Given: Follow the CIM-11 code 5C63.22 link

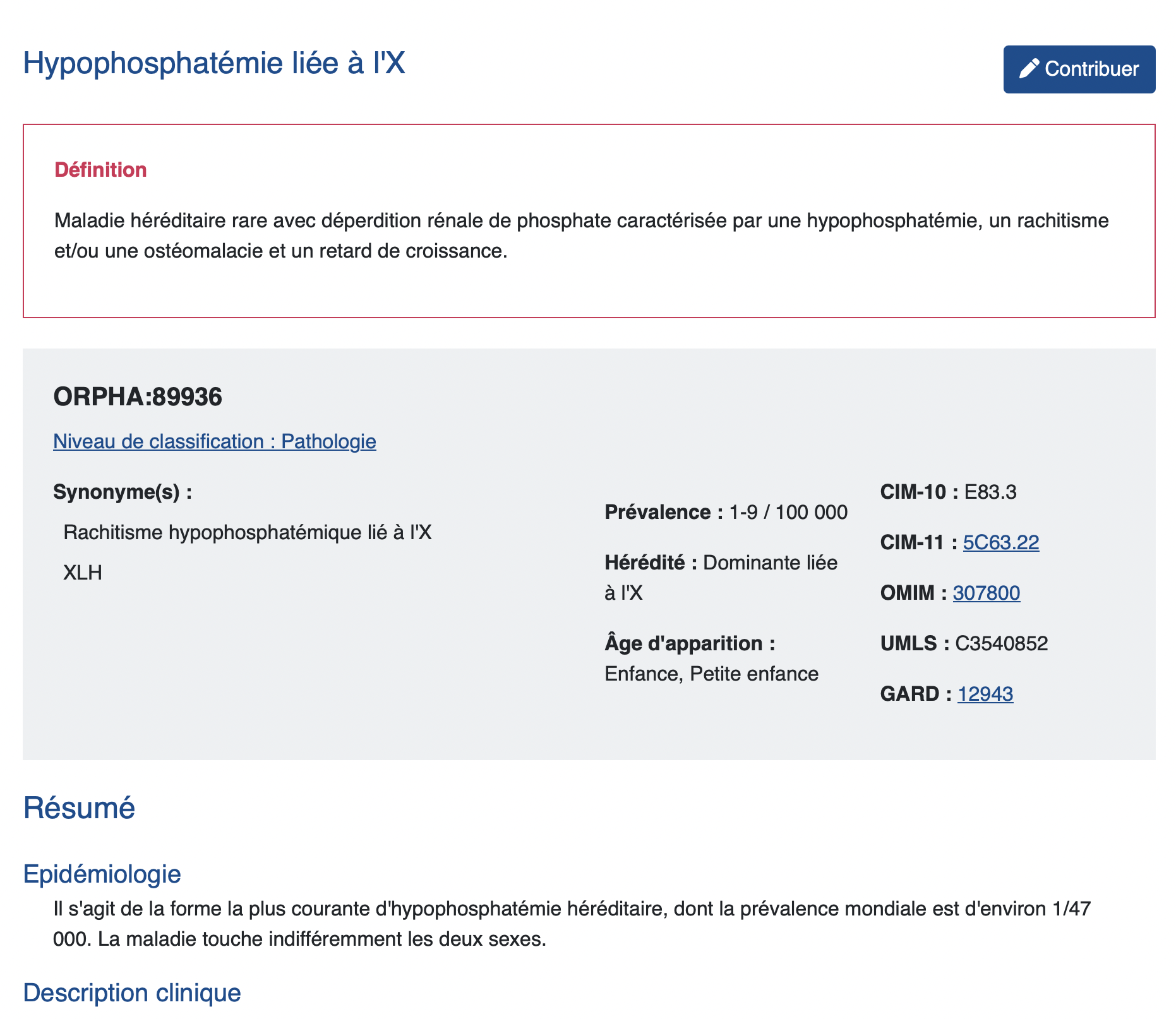Looking at the screenshot, I should pos(1000,542).
